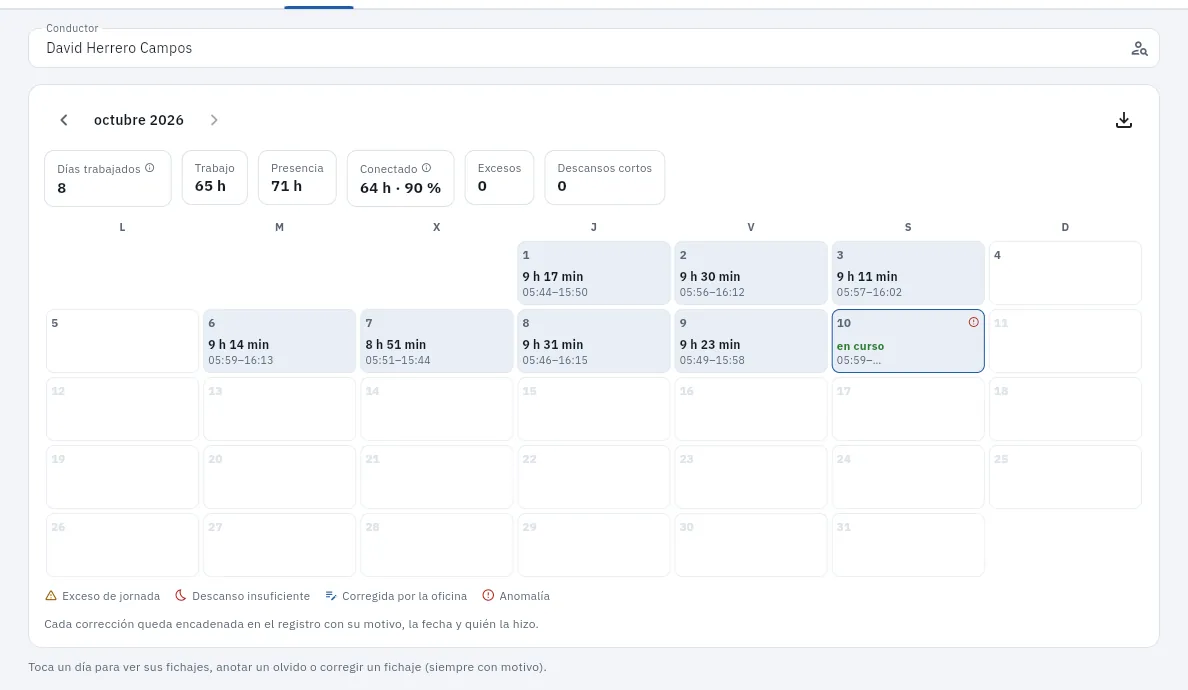This screenshot has height=690, width=1188.
Task: Select empty day 4 cell
Action: [x=1065, y=273]
